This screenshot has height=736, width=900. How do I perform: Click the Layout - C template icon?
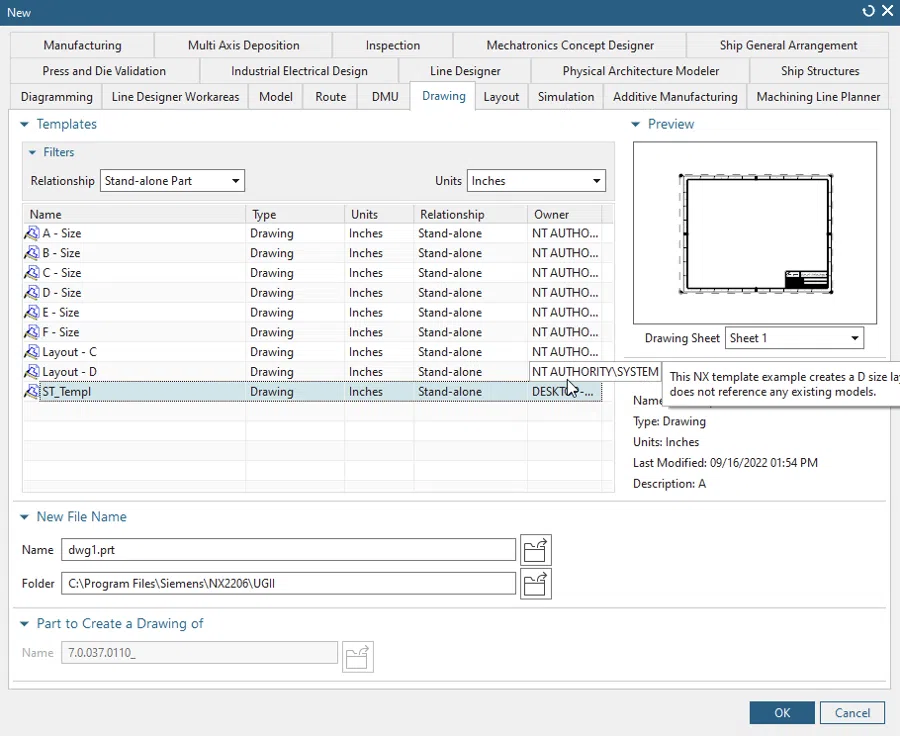click(32, 352)
